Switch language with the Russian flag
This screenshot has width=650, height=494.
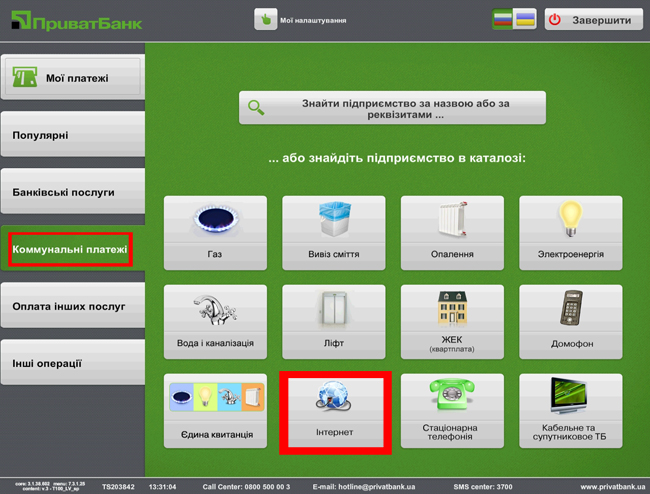point(503,19)
